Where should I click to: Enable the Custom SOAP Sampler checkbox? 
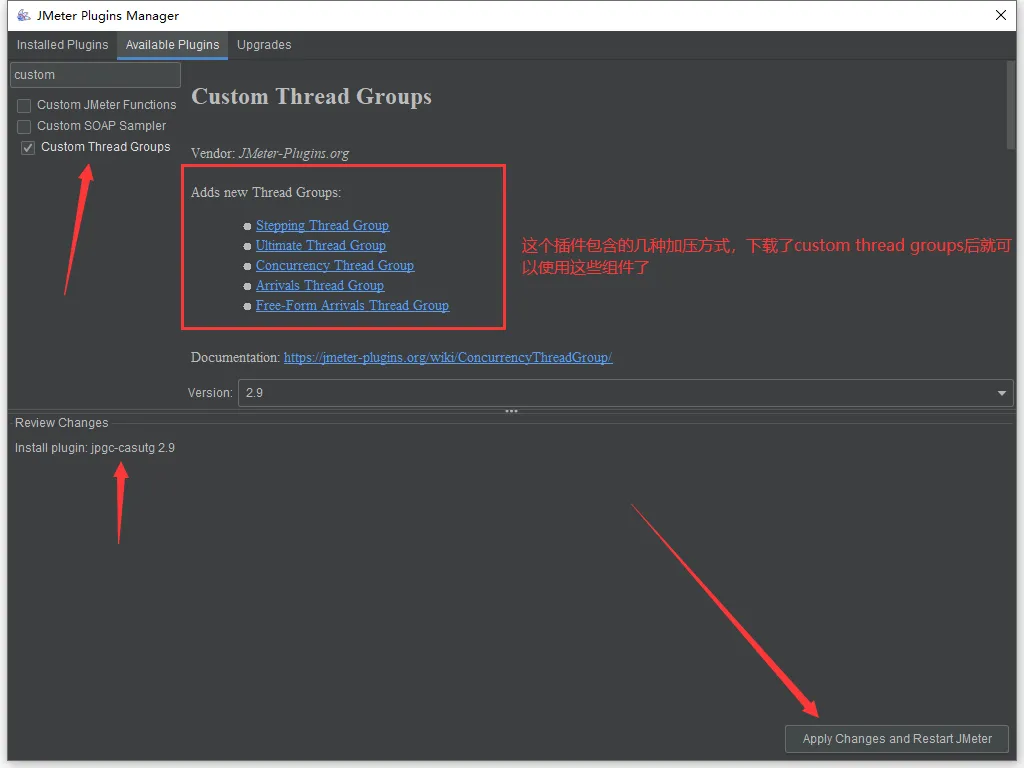tap(24, 127)
